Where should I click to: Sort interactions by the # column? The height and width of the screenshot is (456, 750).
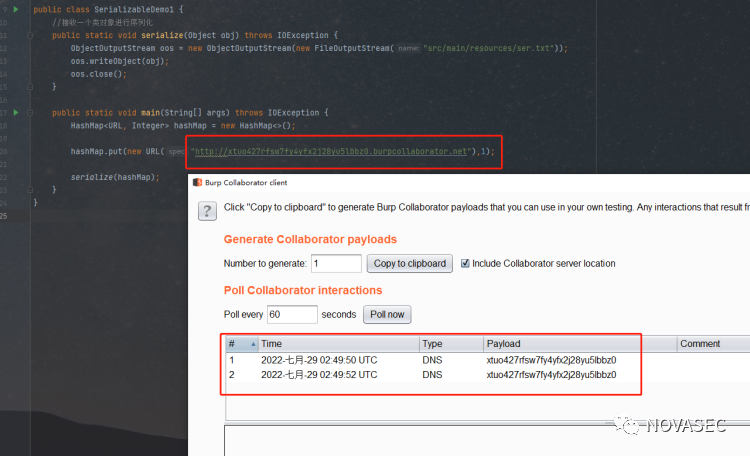pyautogui.click(x=242, y=344)
